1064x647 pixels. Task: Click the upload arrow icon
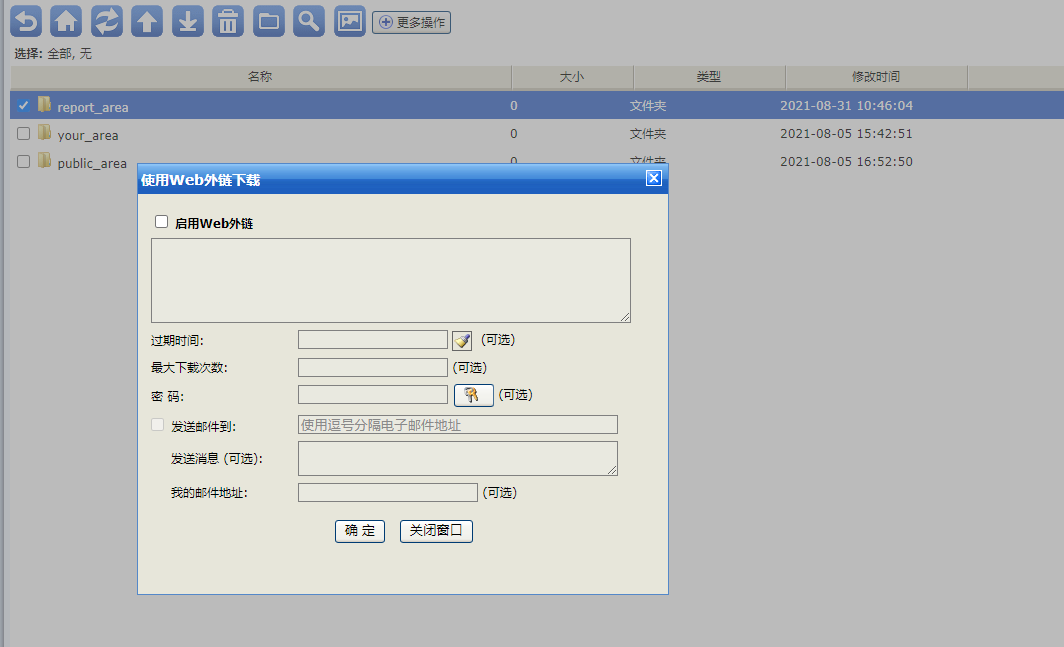tap(147, 21)
